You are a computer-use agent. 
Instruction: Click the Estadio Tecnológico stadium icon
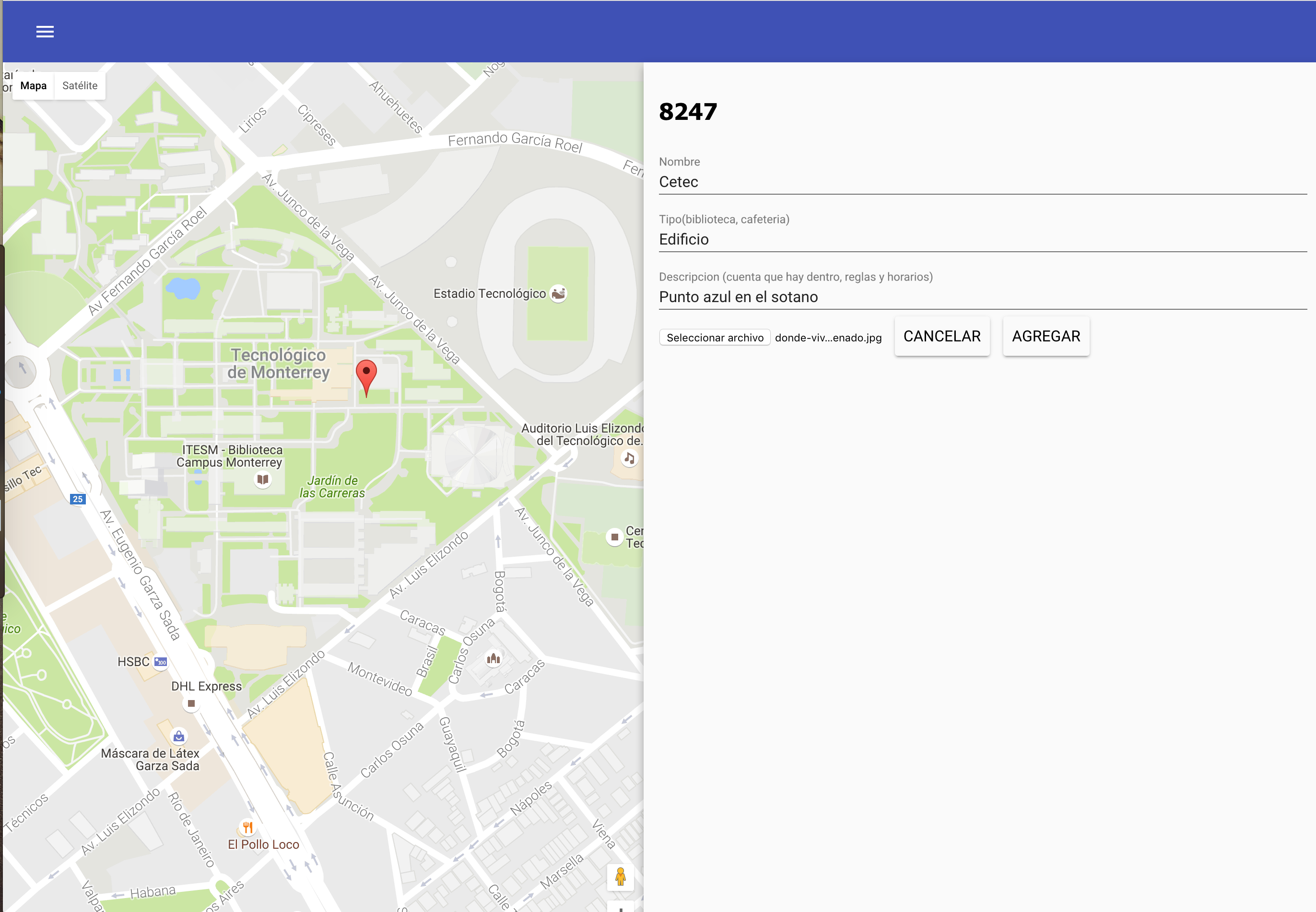(x=558, y=294)
